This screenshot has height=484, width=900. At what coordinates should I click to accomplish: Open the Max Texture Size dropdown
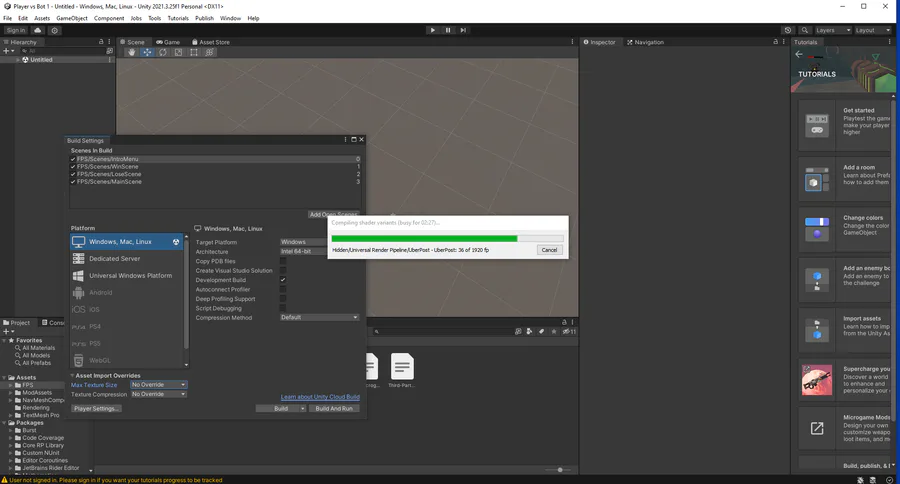(x=158, y=385)
